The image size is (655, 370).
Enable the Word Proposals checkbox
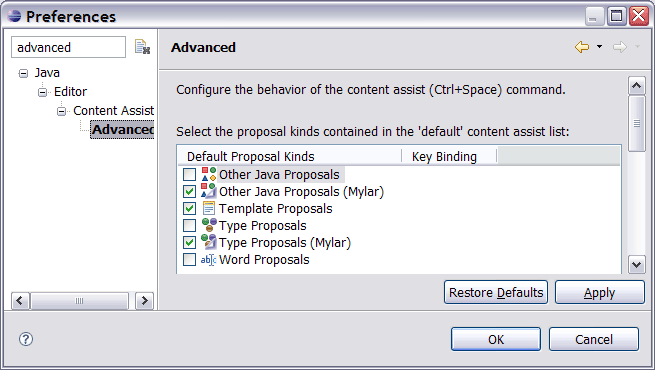click(189, 259)
